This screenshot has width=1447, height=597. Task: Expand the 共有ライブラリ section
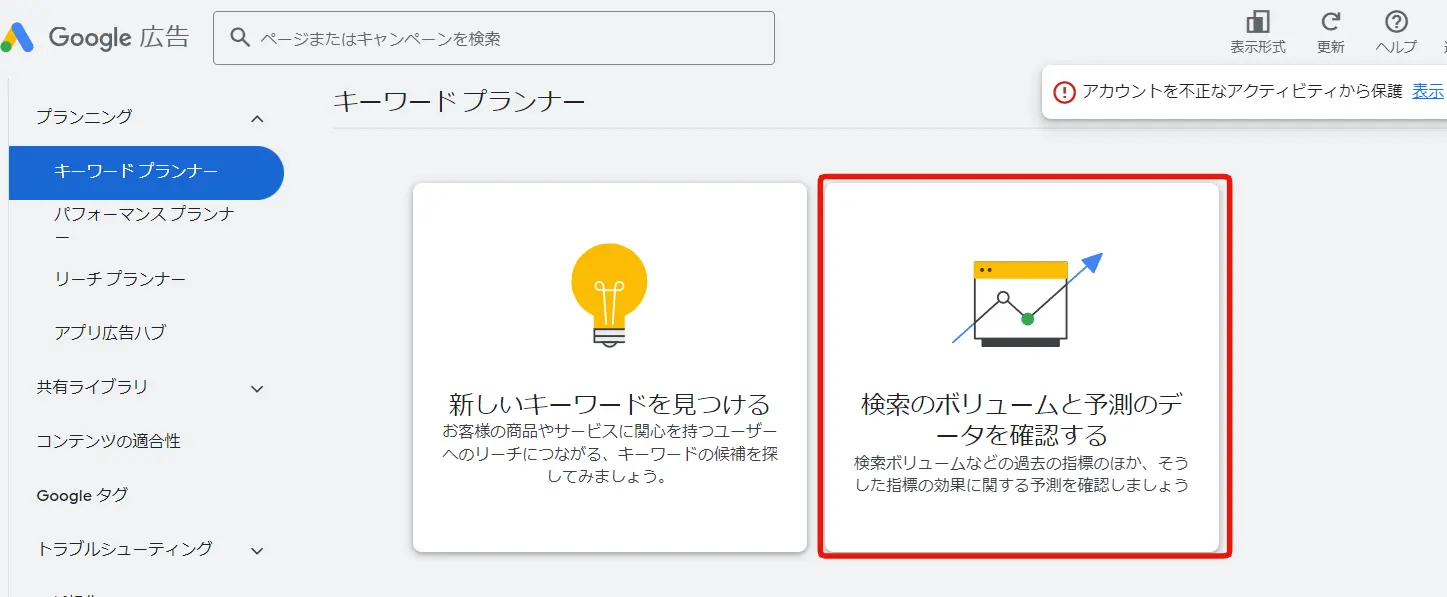(257, 387)
